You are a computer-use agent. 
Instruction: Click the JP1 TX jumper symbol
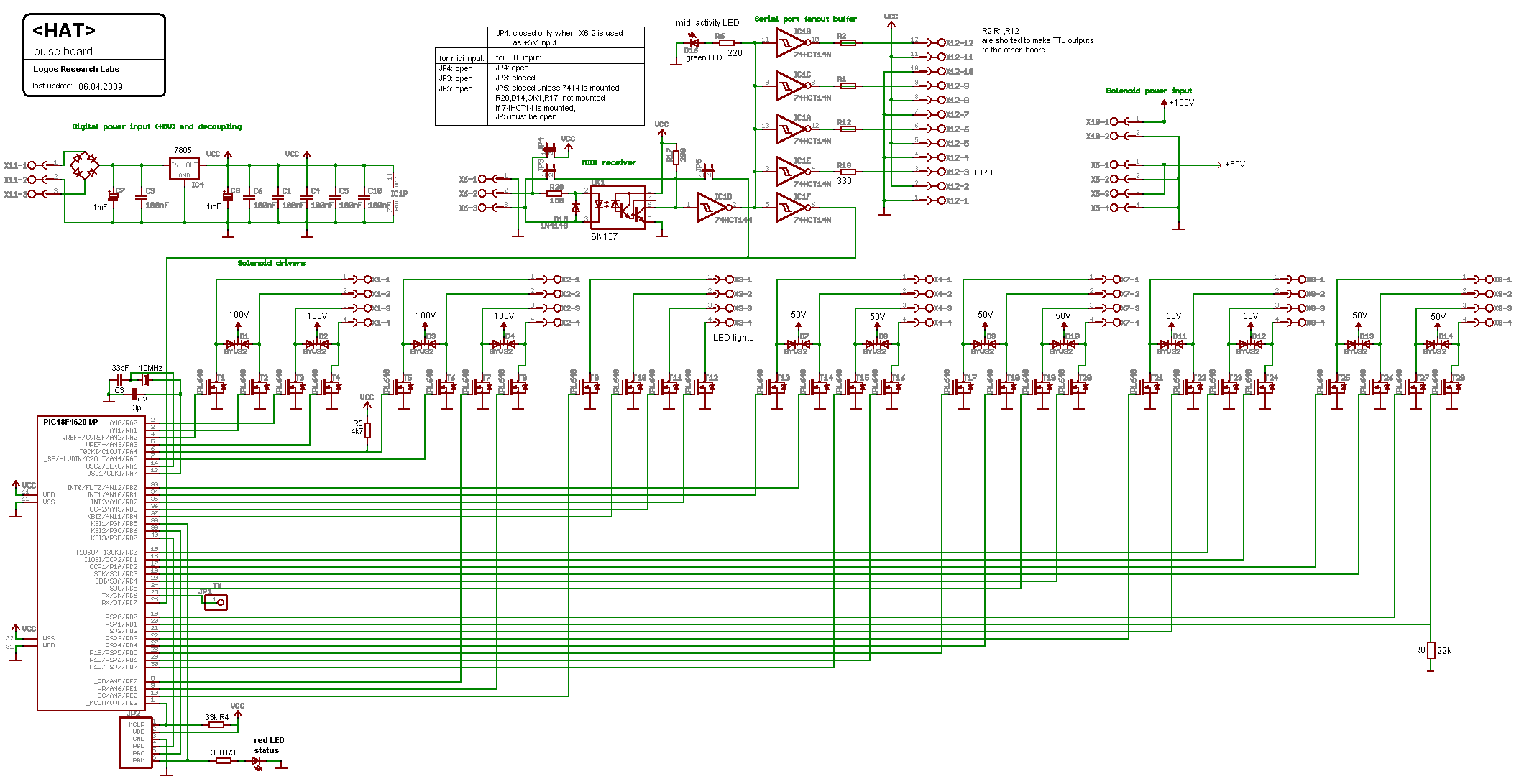216,602
